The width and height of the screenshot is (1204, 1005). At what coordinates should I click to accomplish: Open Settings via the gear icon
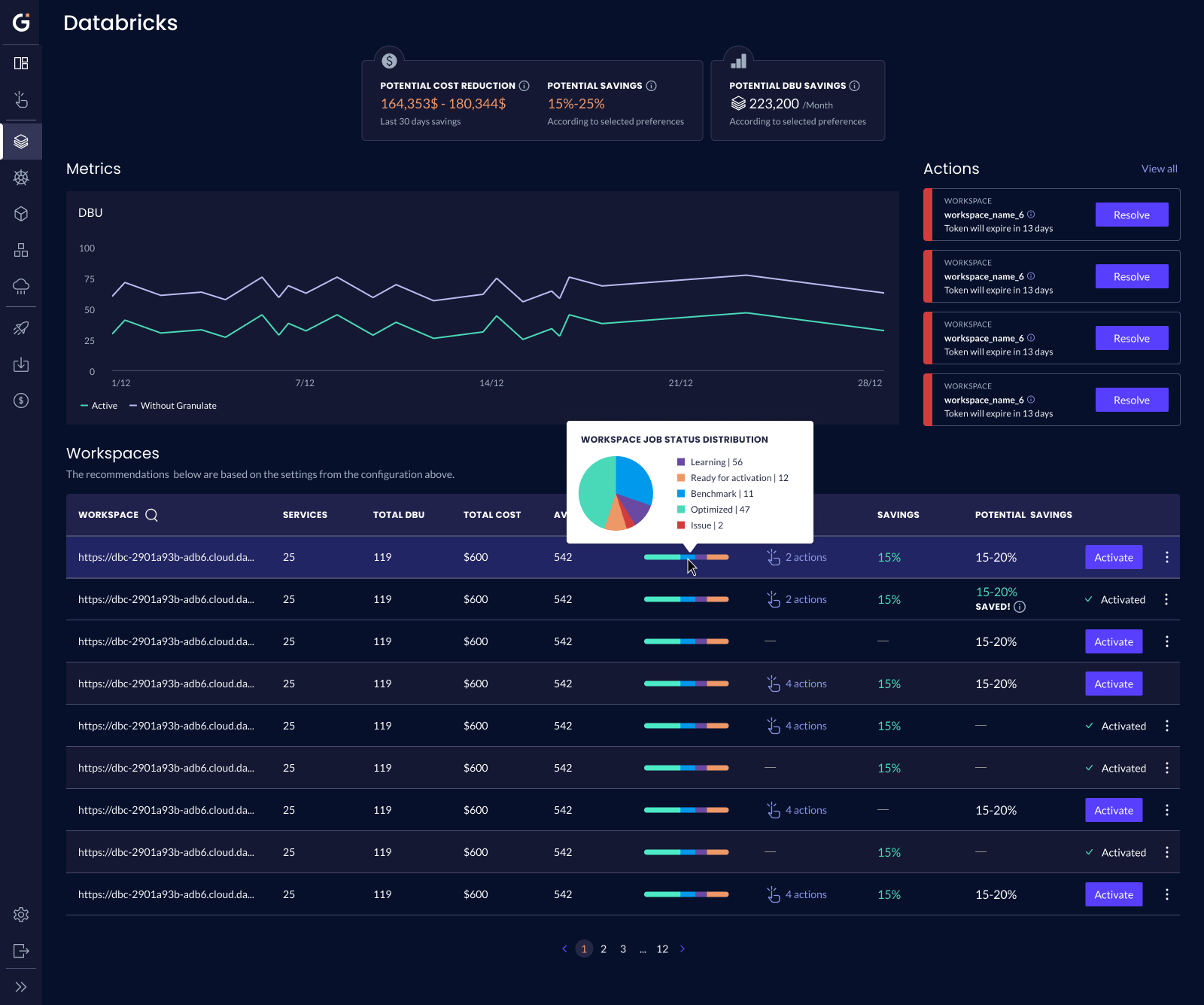tap(21, 915)
